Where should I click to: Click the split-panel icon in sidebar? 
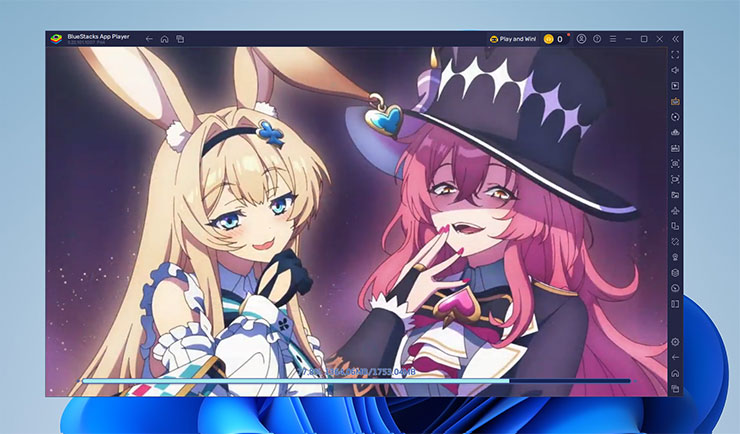(x=675, y=304)
